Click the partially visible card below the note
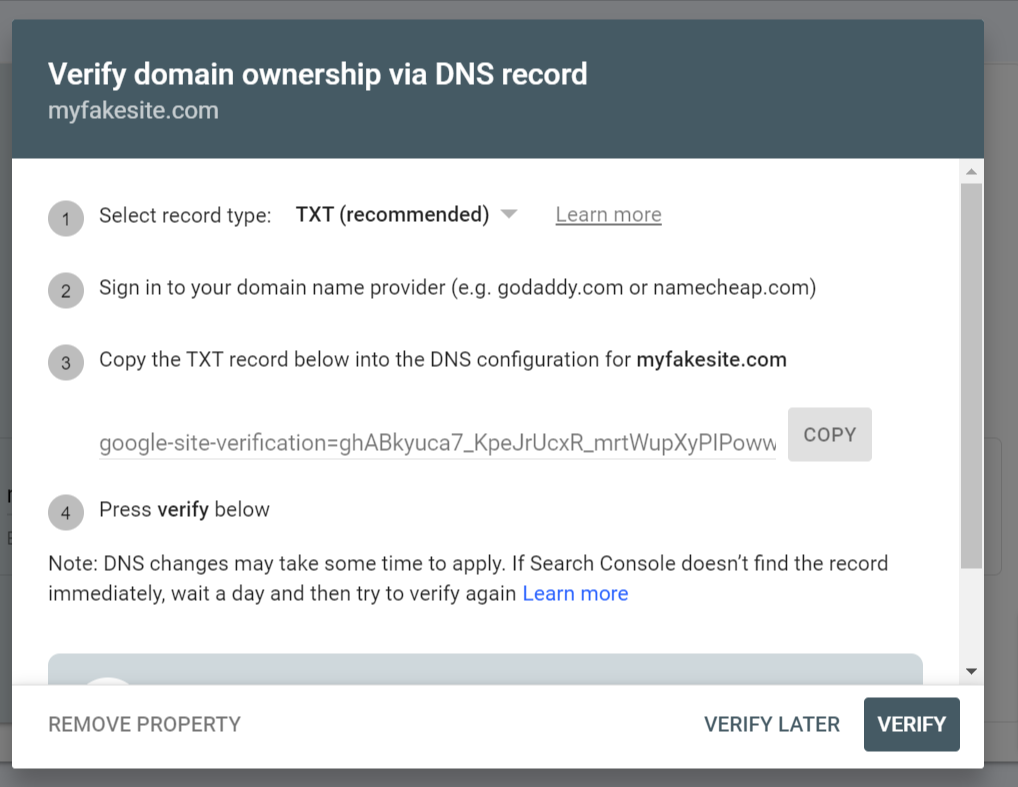This screenshot has height=787, width=1018. tap(485, 670)
